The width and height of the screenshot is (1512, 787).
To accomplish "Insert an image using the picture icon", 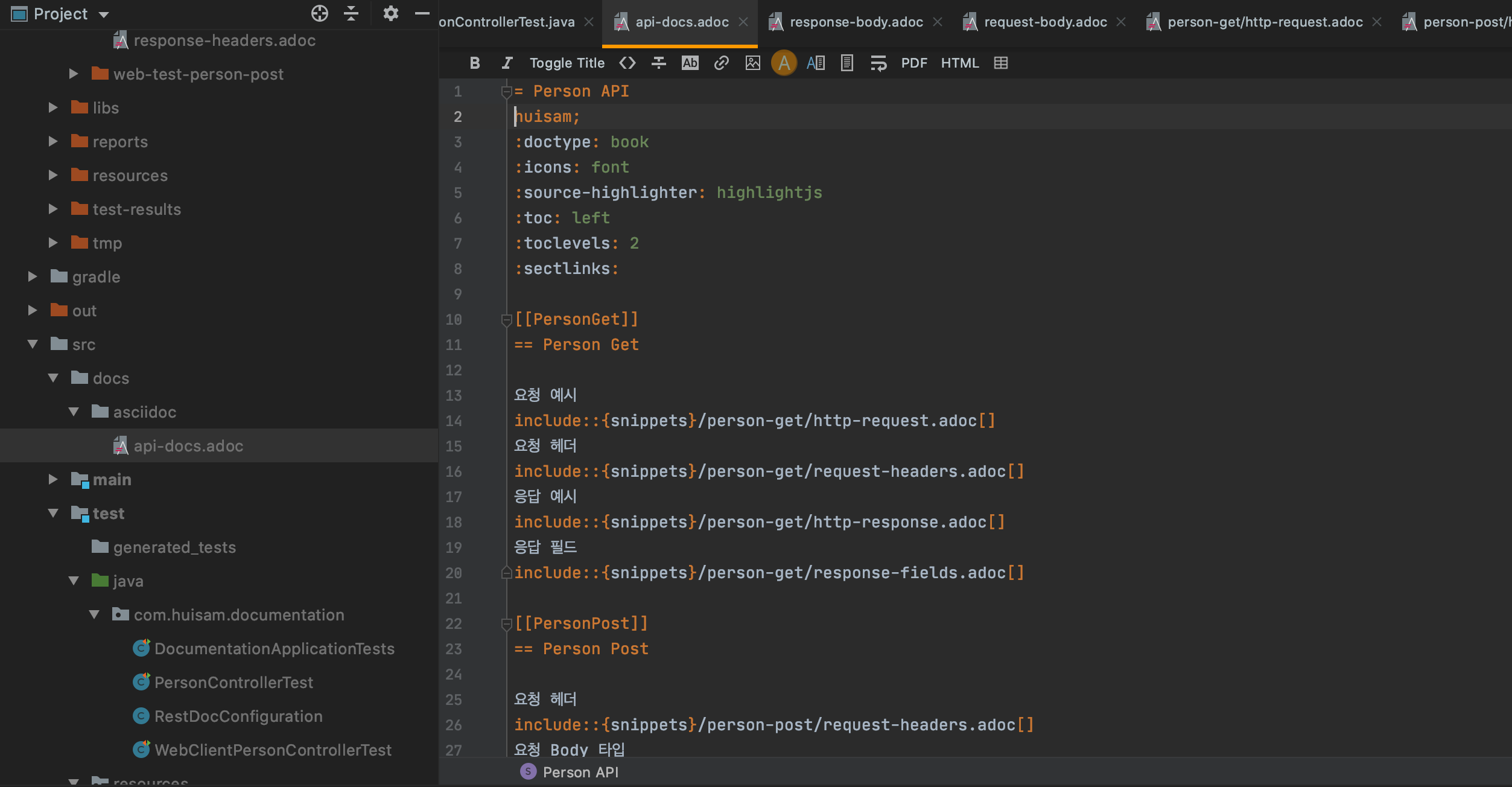I will pyautogui.click(x=752, y=63).
